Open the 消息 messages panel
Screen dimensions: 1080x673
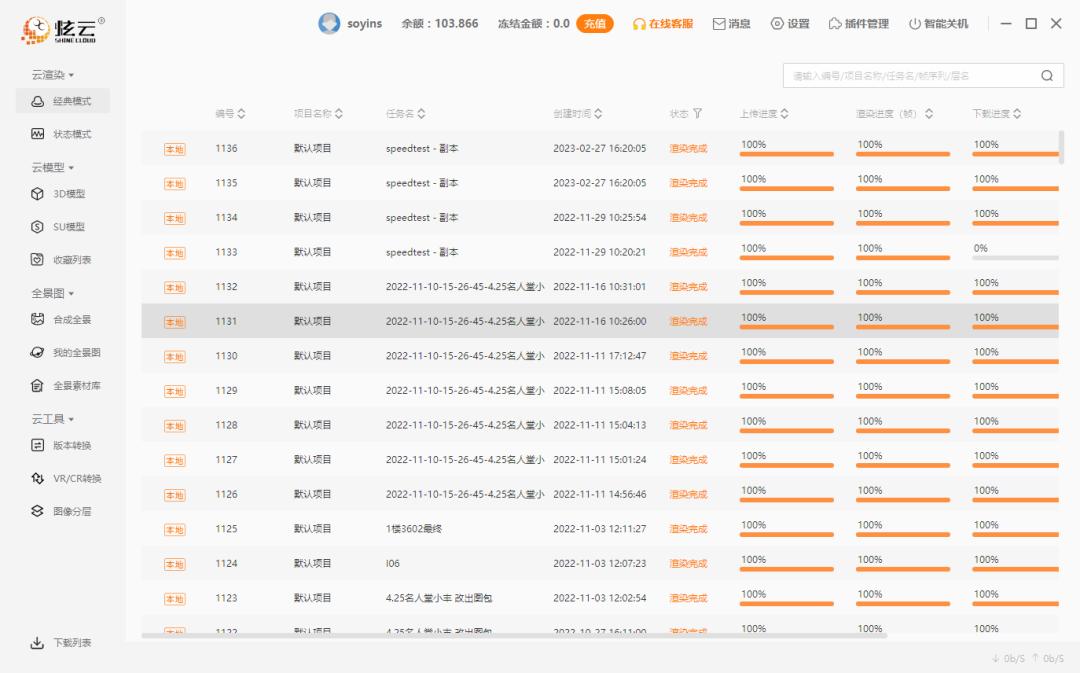coord(733,23)
